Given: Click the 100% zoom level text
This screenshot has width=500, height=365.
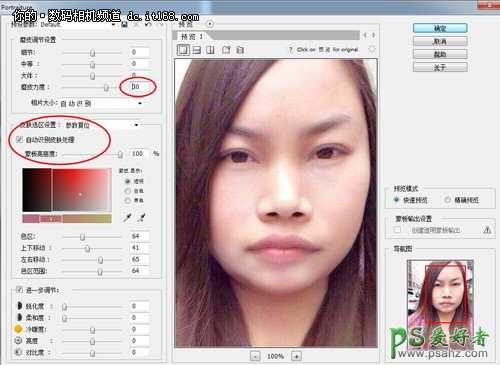Looking at the screenshot, I should pos(276,356).
